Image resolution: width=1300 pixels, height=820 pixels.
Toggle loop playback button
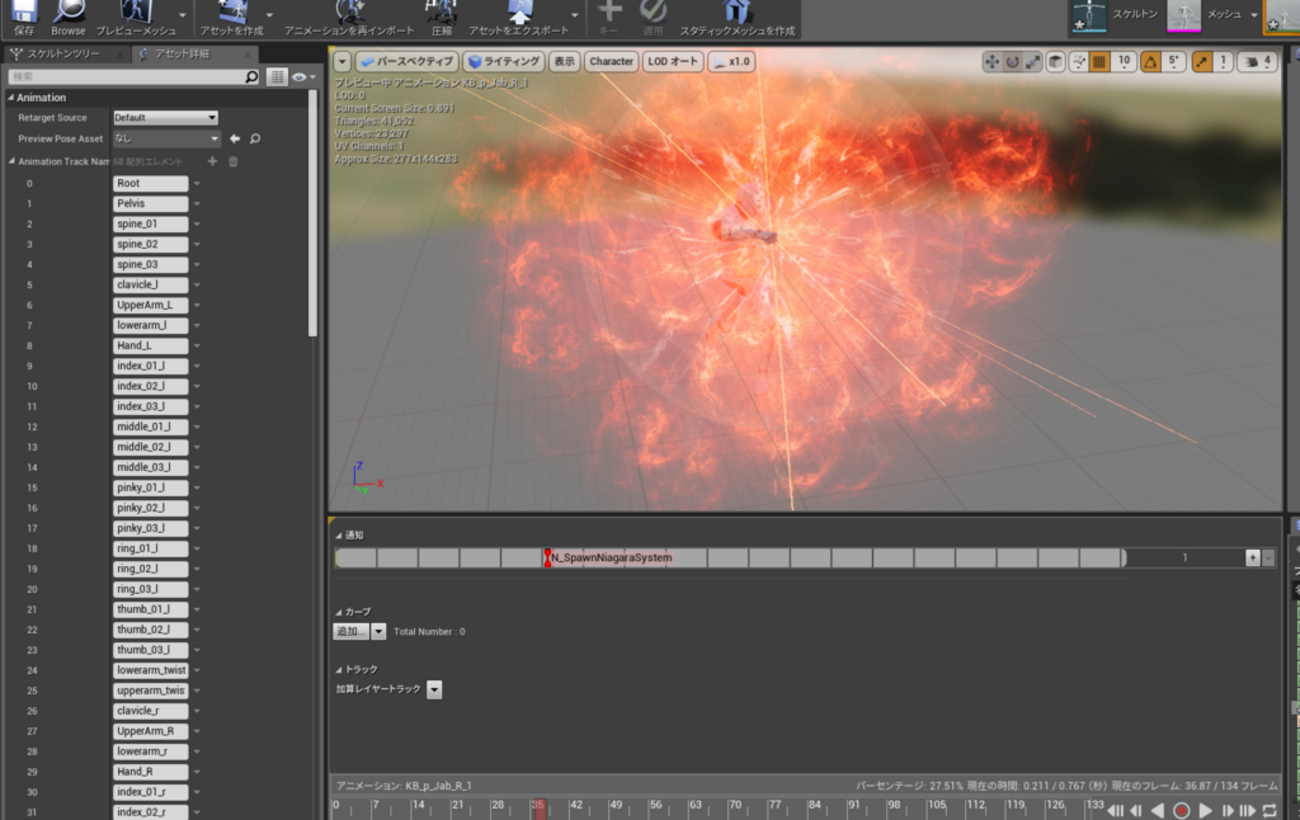pos(1269,810)
